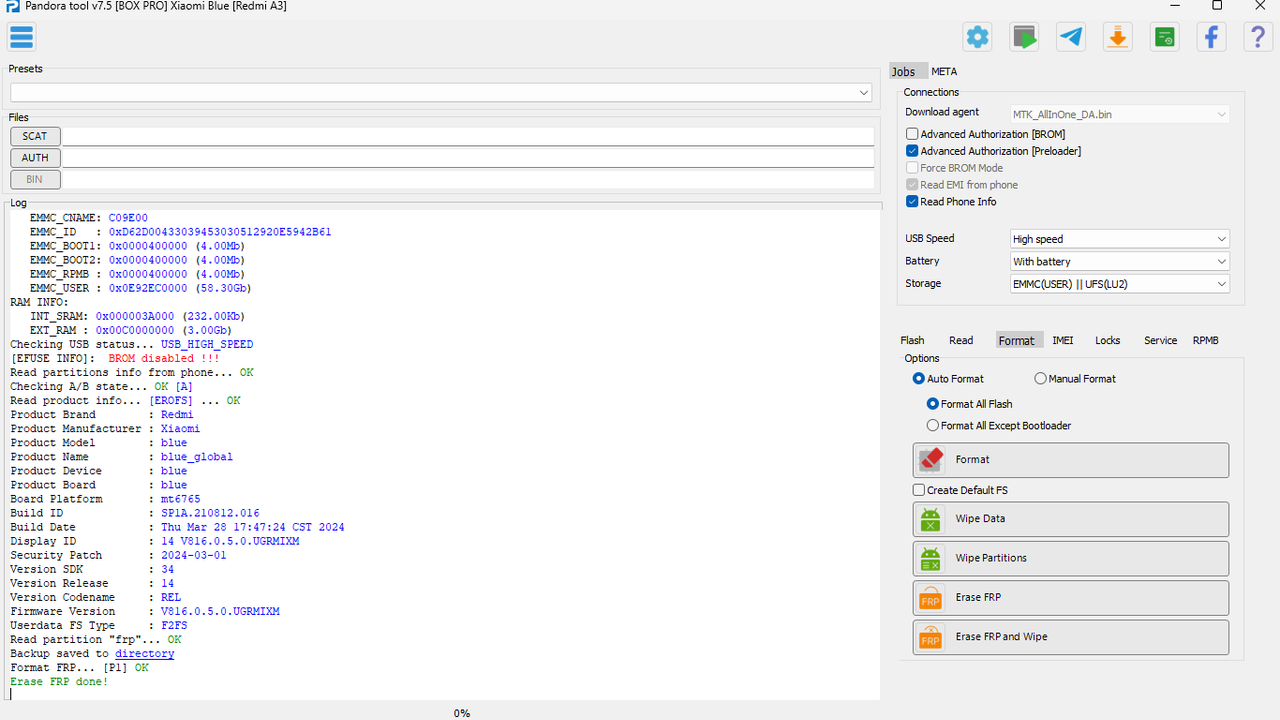Image resolution: width=1280 pixels, height=720 pixels.
Task: Click the eraser icon on Format button
Action: click(931, 460)
